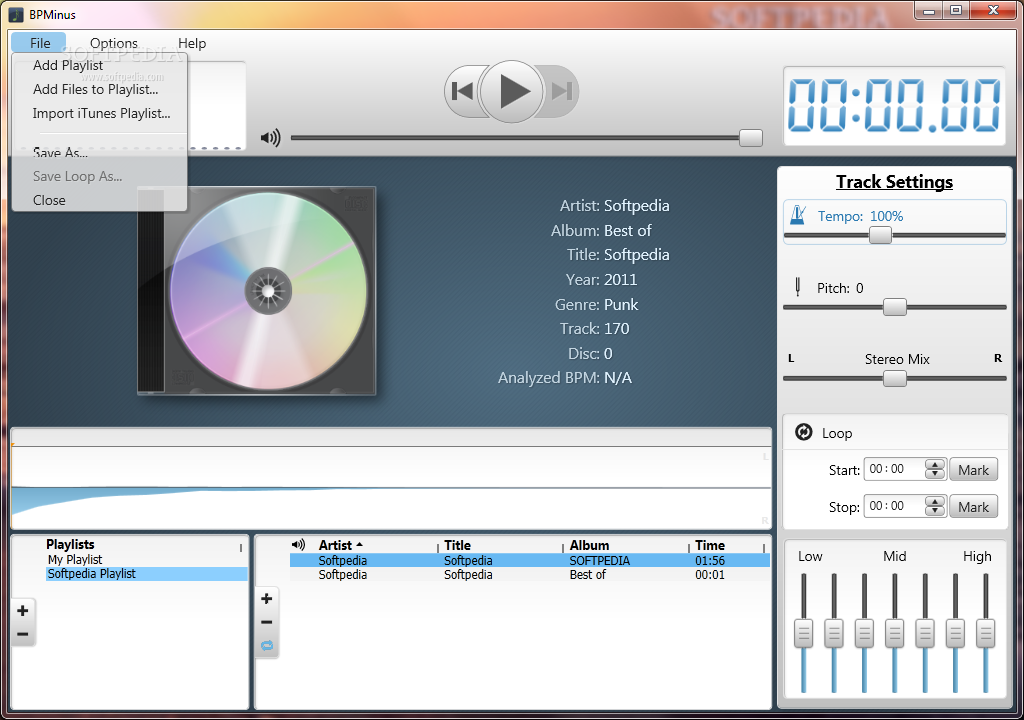The height and width of the screenshot is (720, 1024).
Task: Click the Track Settings heading
Action: (x=894, y=182)
